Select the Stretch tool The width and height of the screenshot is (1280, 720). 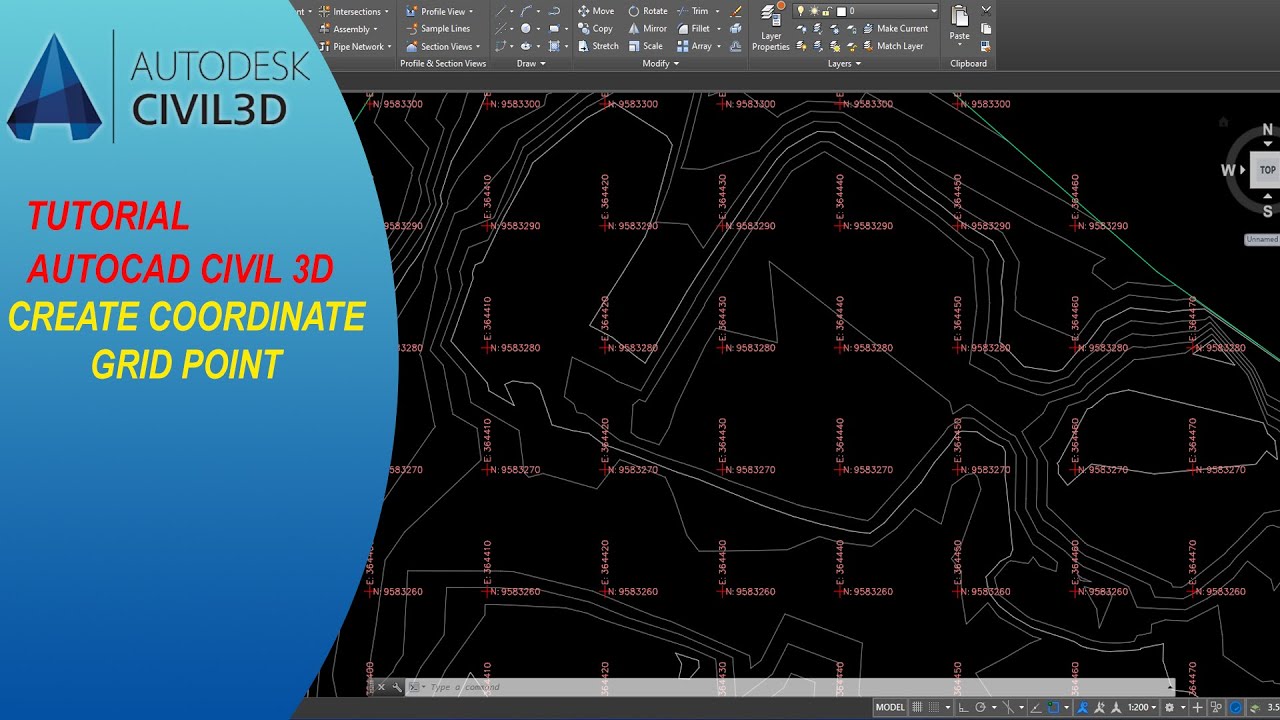pos(598,46)
